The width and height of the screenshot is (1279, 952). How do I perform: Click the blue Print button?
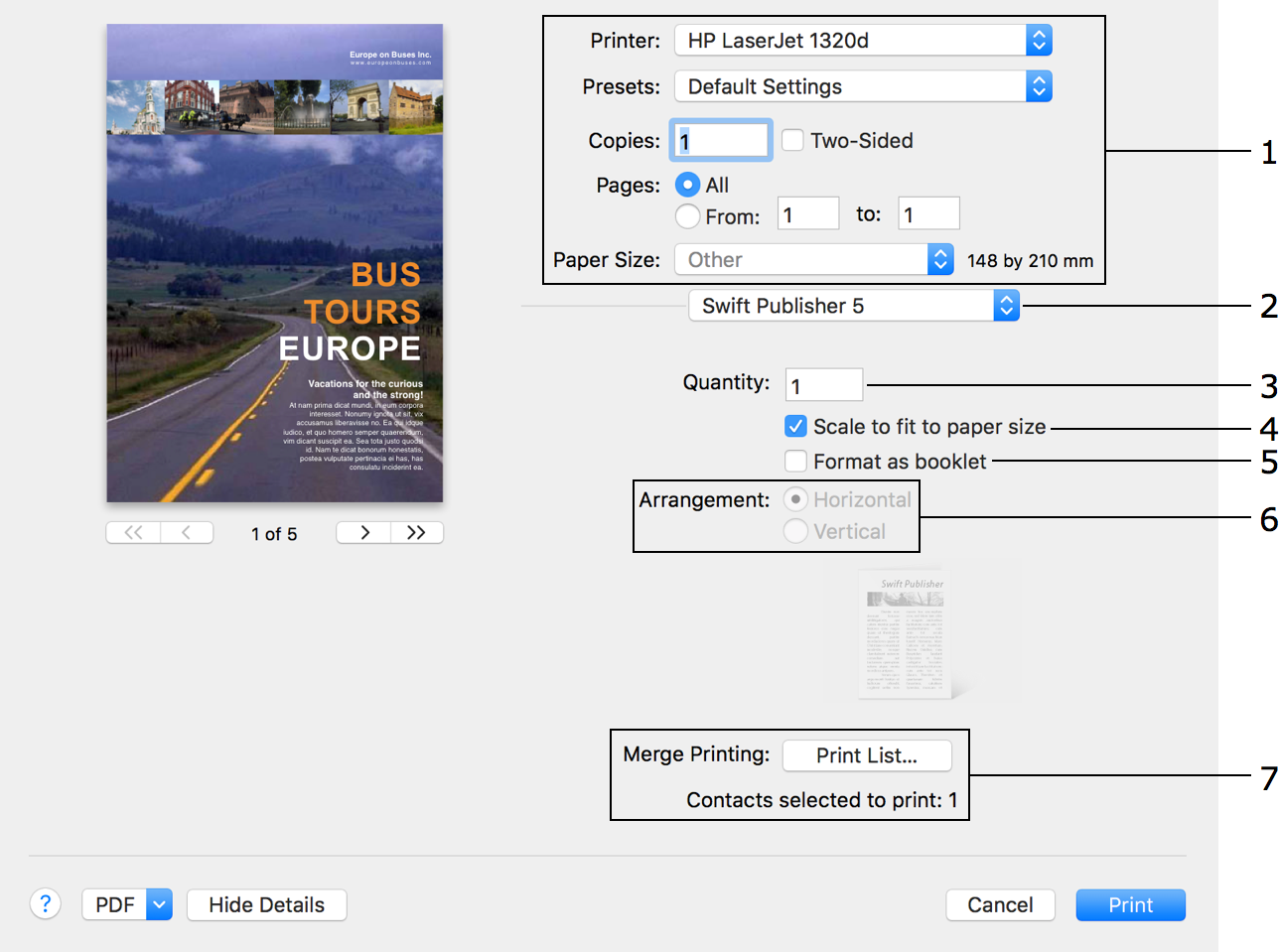click(x=1130, y=904)
